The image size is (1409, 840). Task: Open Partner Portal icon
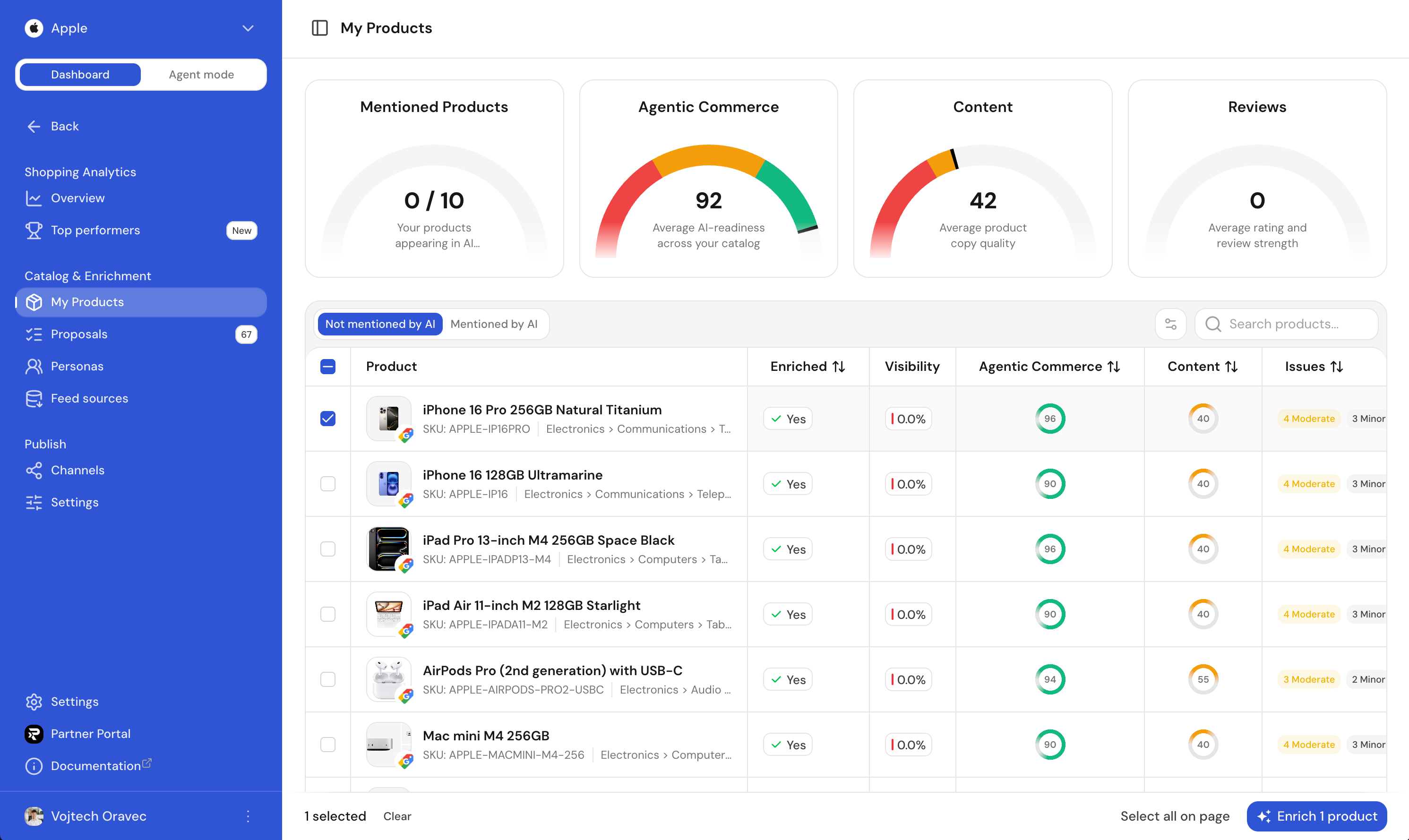pos(34,734)
